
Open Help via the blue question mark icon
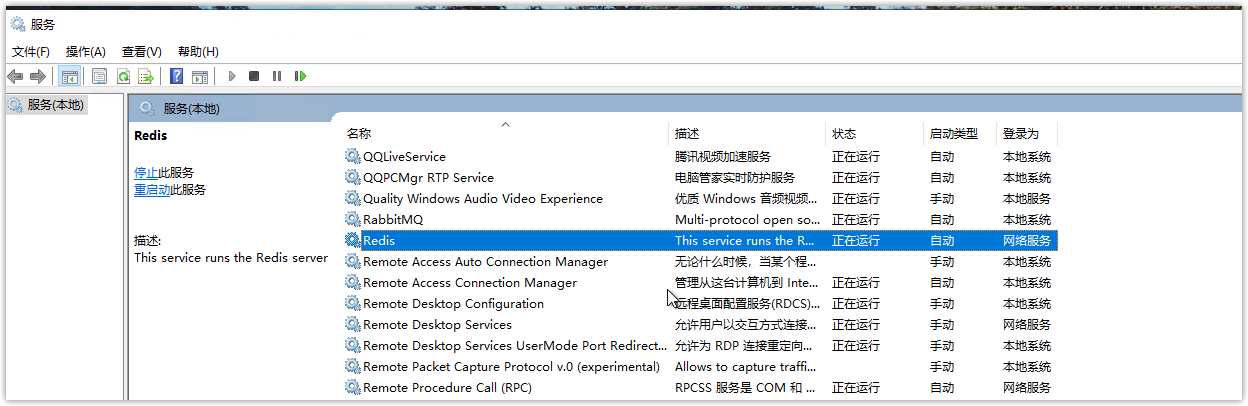pyautogui.click(x=176, y=76)
